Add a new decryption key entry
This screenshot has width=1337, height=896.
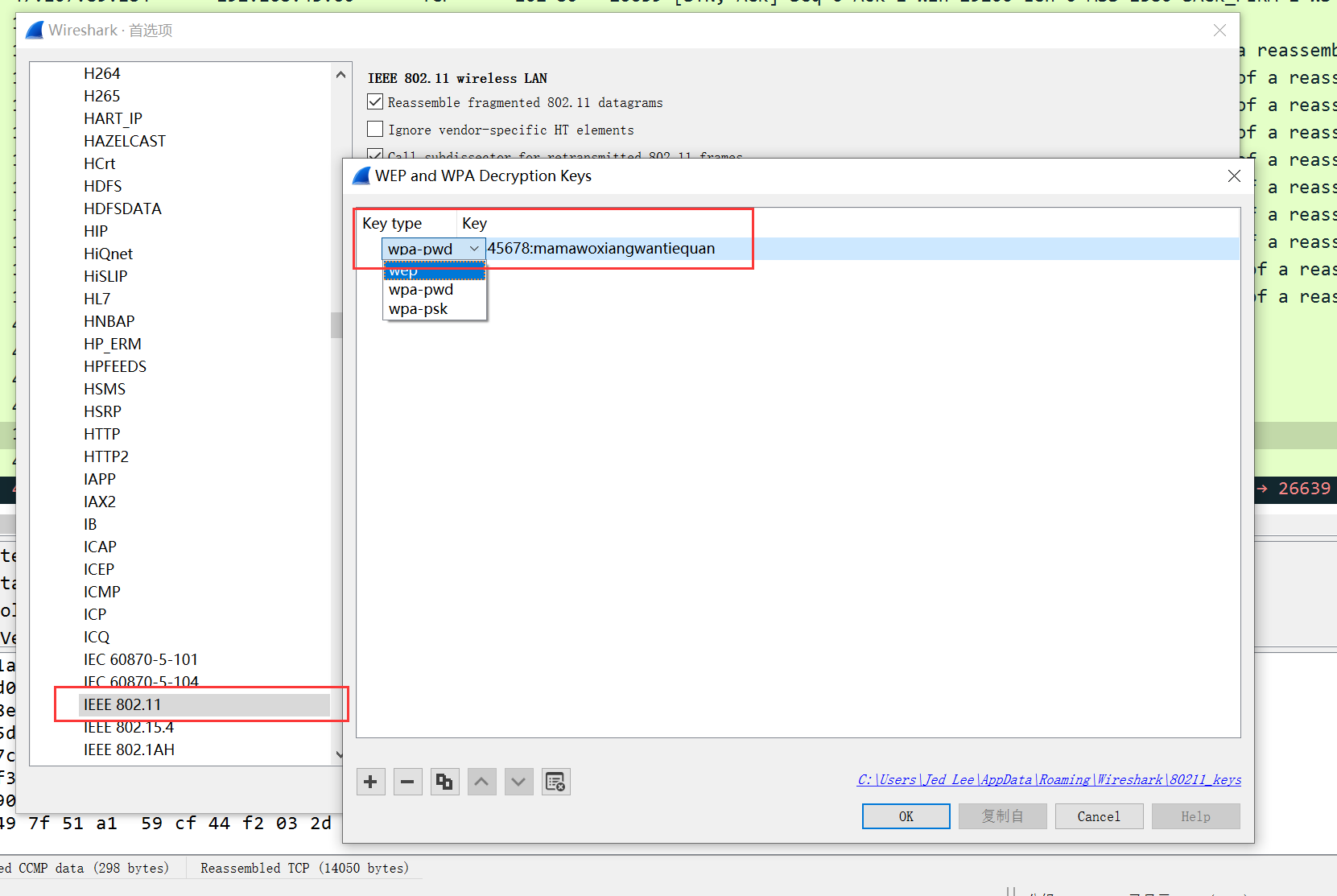[370, 782]
